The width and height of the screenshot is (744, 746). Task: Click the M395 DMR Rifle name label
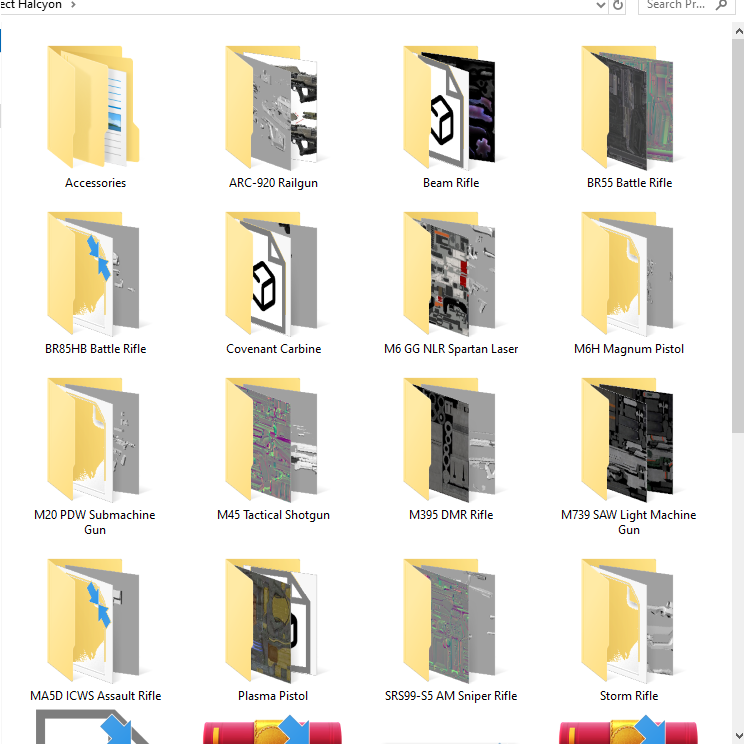coord(451,515)
